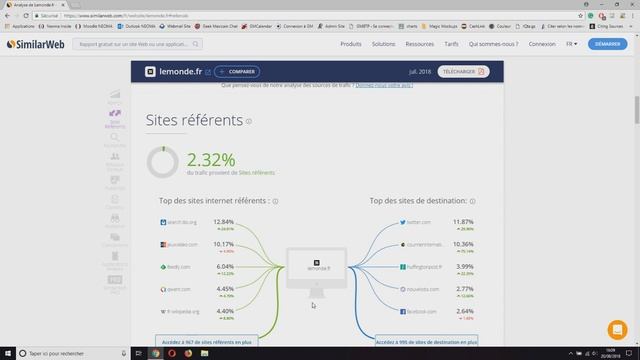Open Opera from the taskbar
This screenshot has height=360, width=640.
tap(172, 353)
